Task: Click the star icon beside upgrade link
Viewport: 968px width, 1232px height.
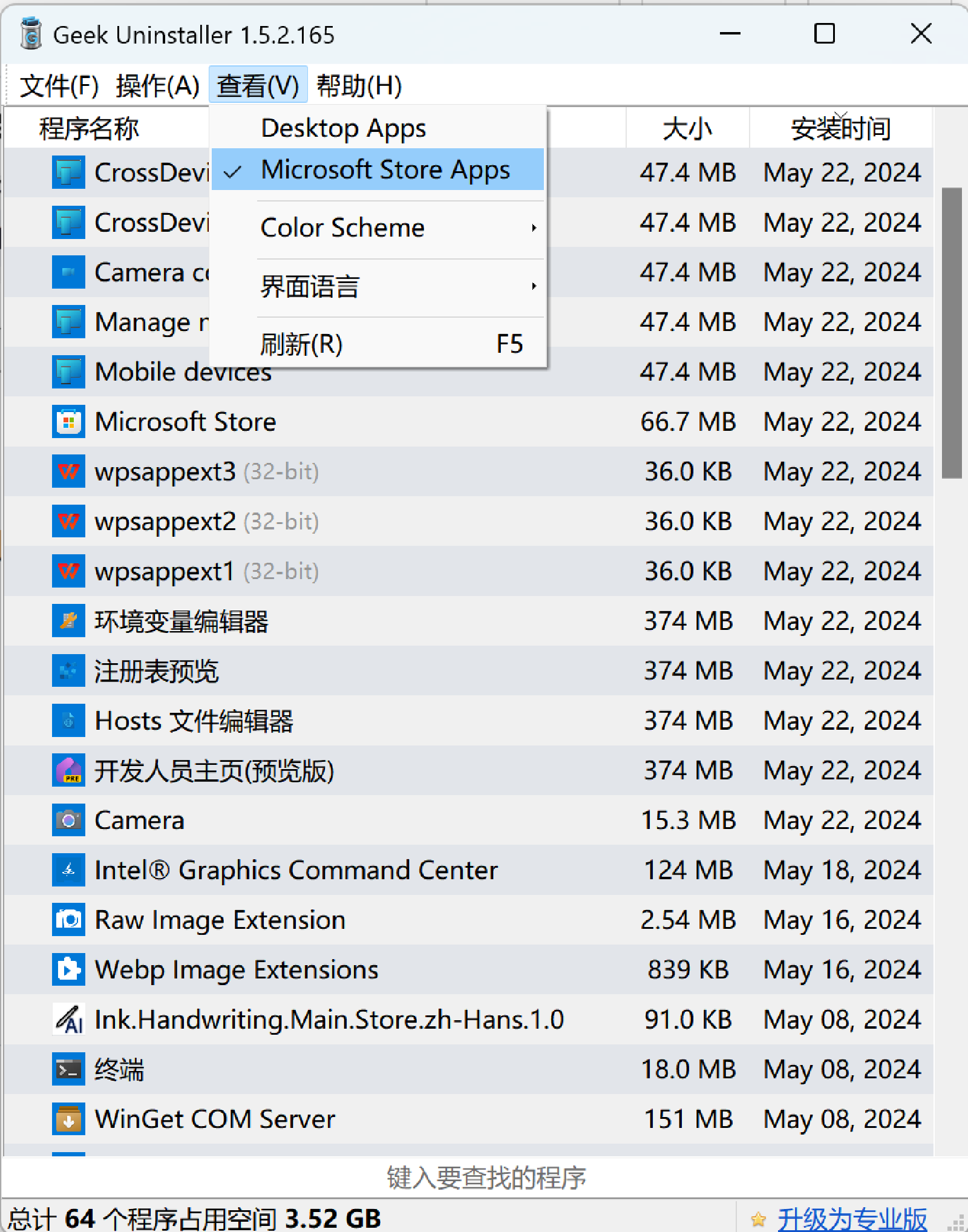Action: coord(758,1218)
